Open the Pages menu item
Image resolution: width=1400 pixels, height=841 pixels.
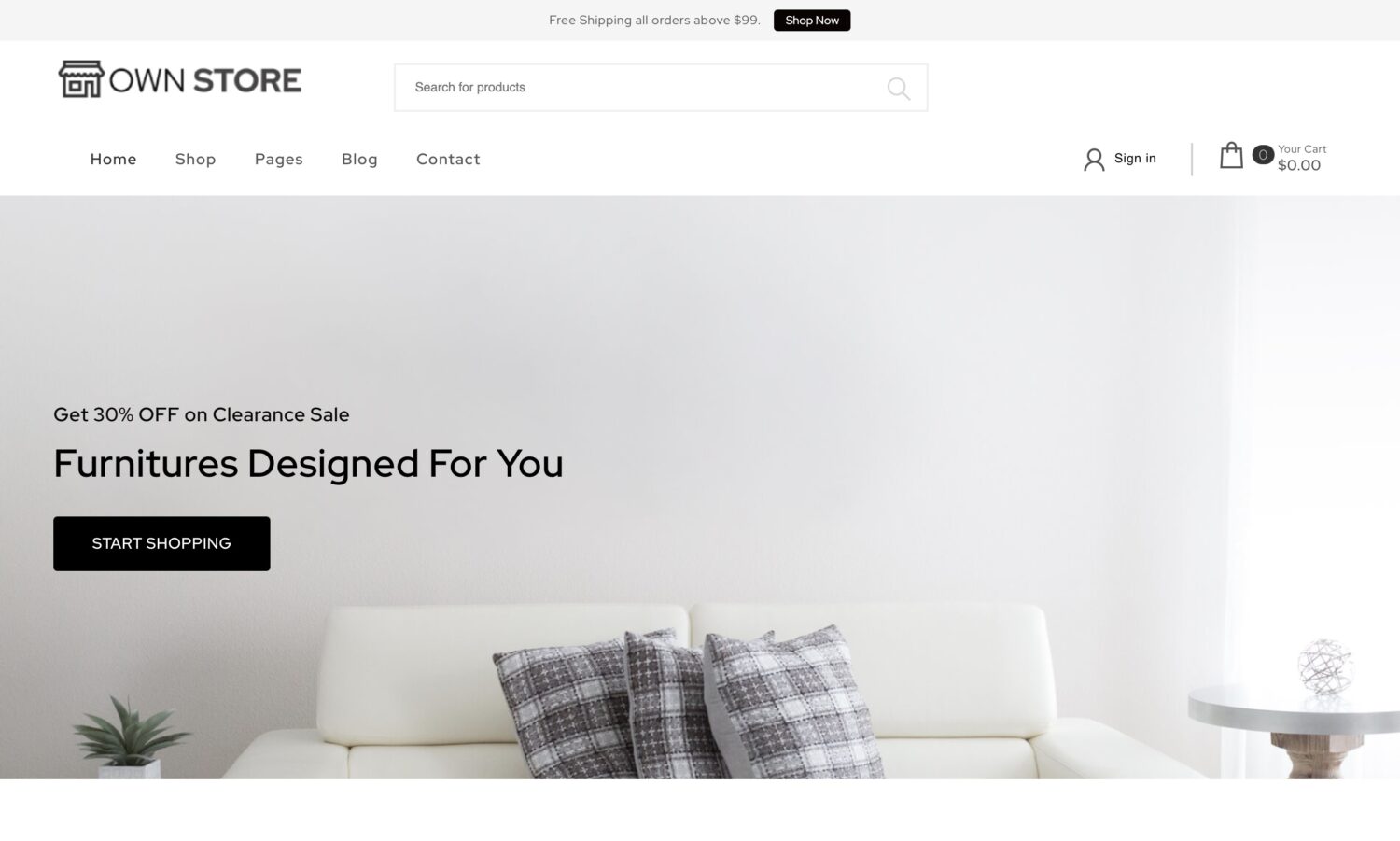pyautogui.click(x=278, y=160)
